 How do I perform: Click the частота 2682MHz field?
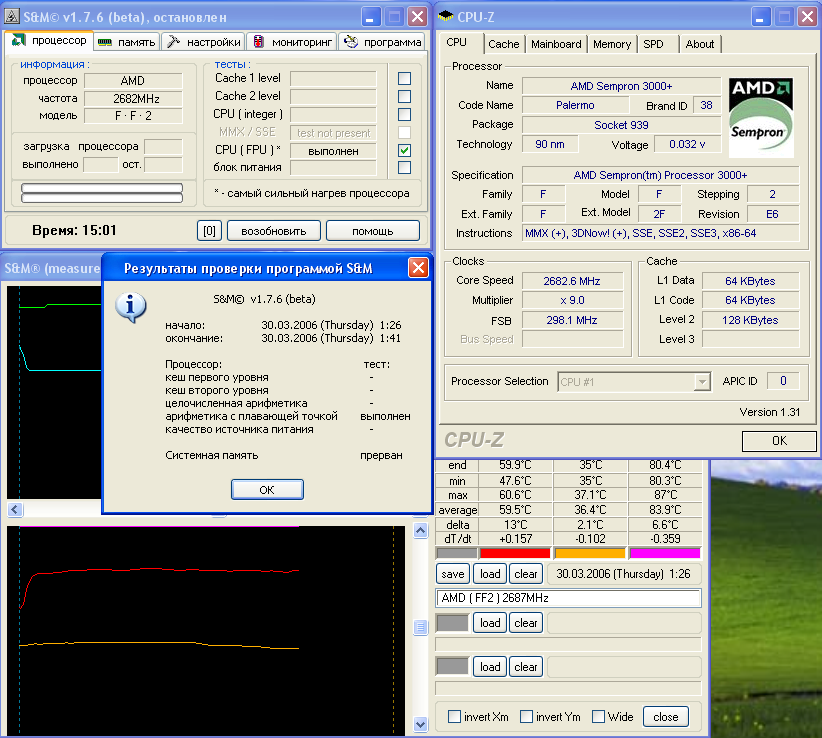click(x=133, y=99)
